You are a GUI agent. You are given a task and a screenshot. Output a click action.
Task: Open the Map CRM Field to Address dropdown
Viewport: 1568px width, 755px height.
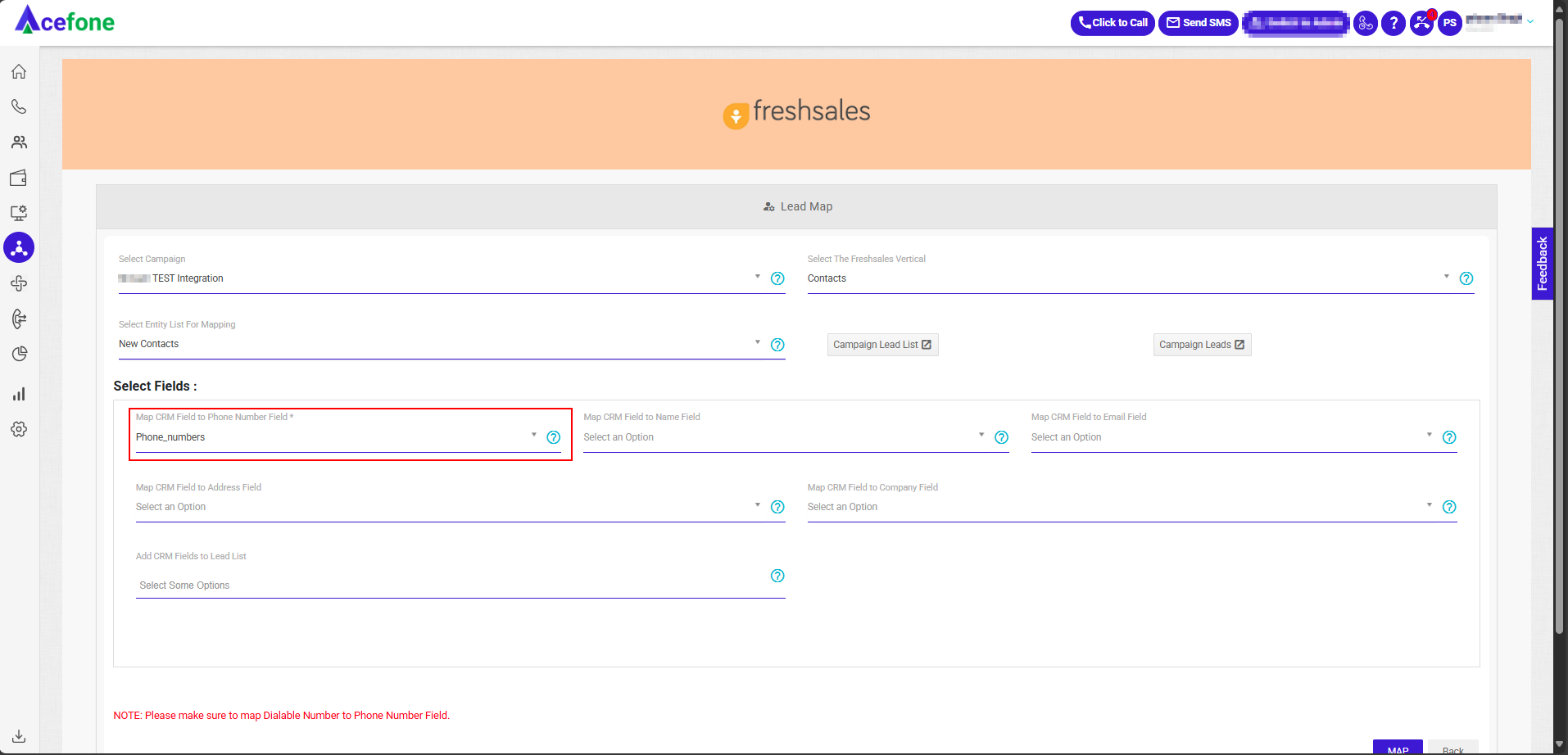click(x=448, y=507)
